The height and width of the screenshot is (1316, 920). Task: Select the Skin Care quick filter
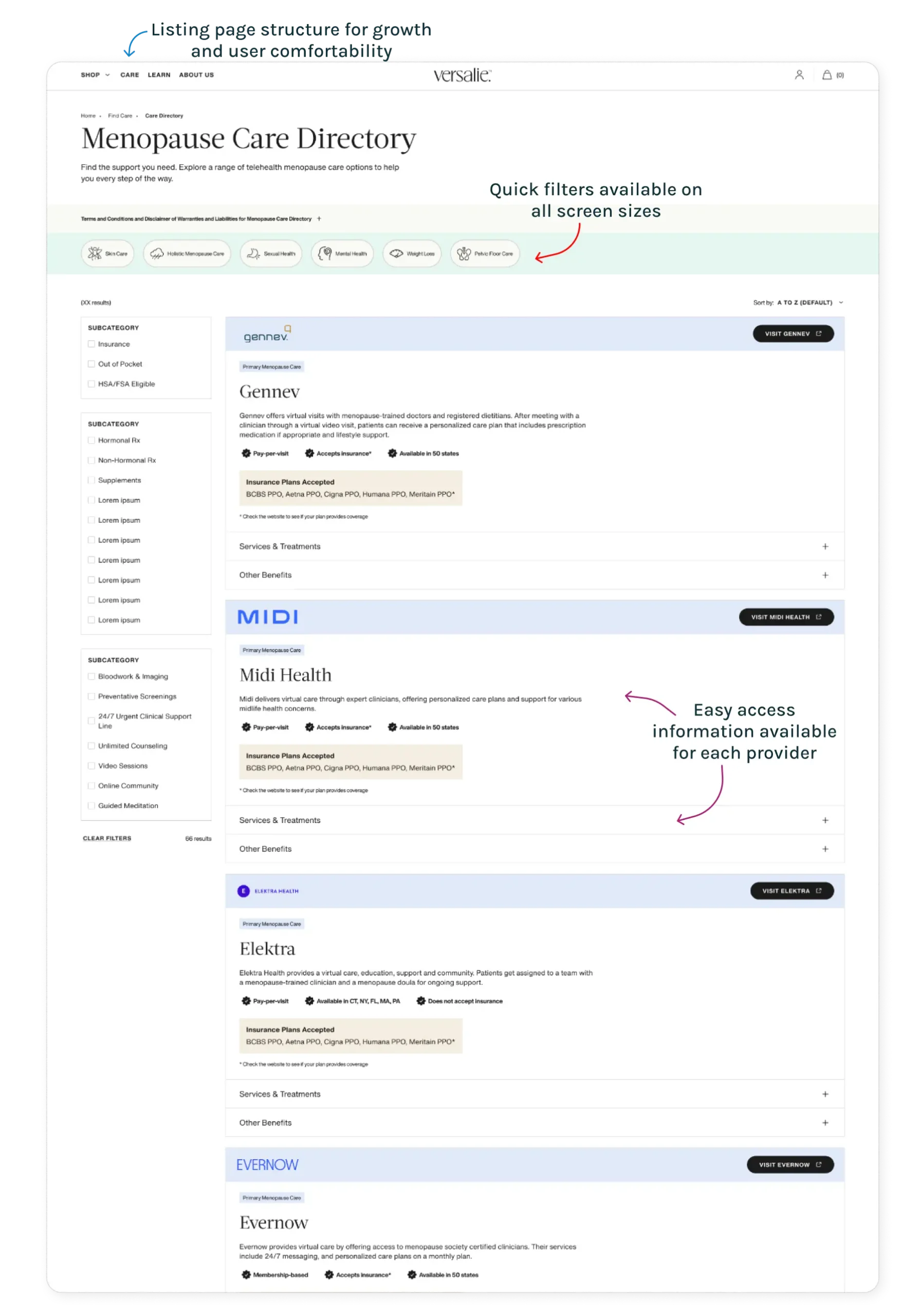click(x=108, y=253)
